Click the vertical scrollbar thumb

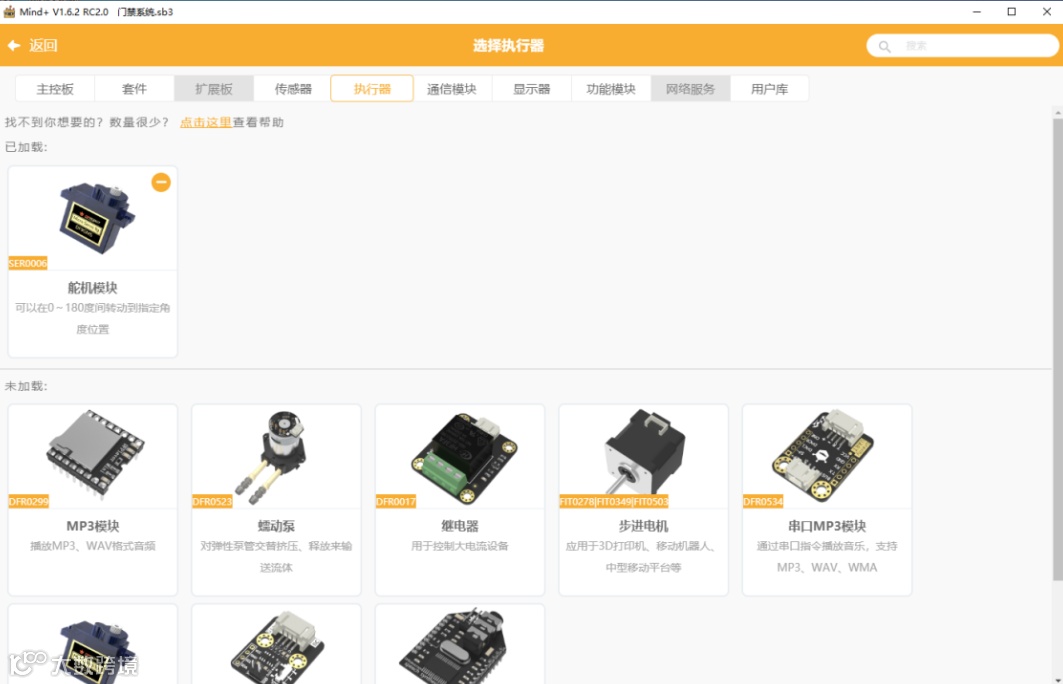tap(1058, 349)
